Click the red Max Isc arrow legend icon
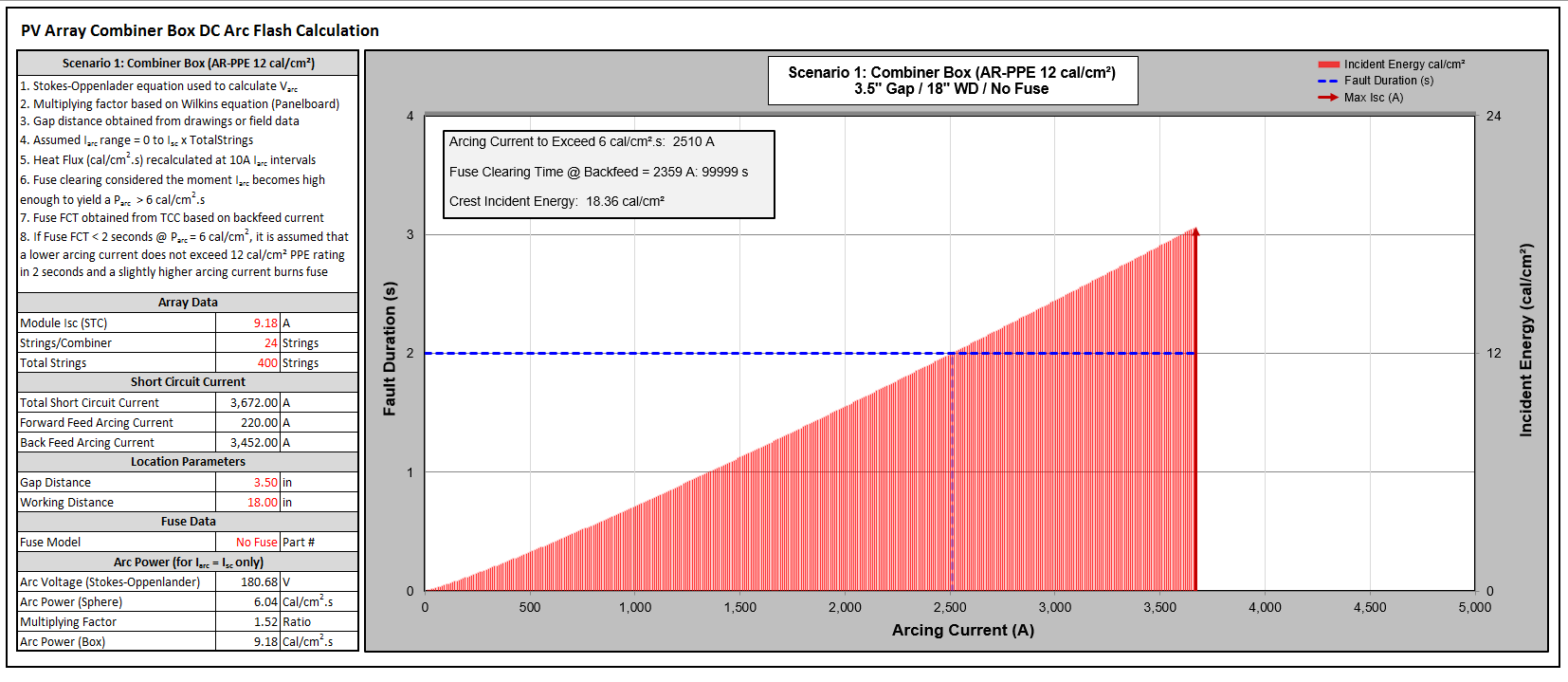The width and height of the screenshot is (1568, 682). coord(1327,98)
